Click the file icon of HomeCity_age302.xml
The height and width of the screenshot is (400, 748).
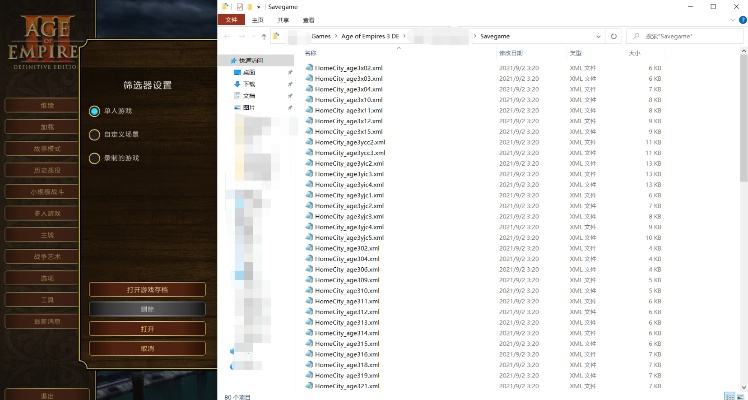pos(309,248)
